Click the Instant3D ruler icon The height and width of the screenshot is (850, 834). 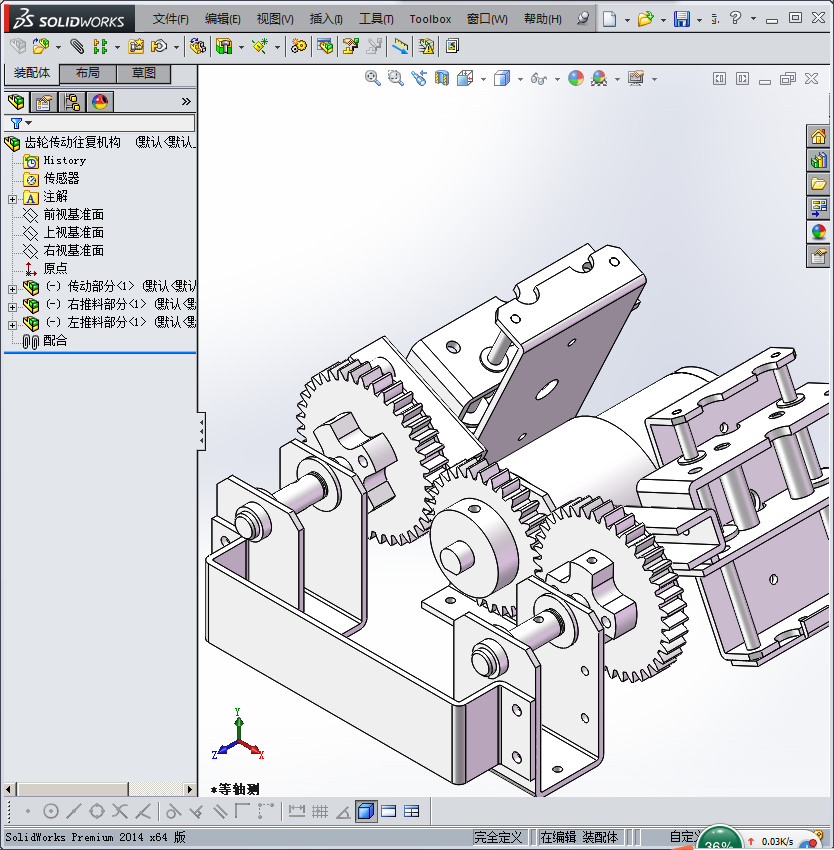(x=401, y=47)
